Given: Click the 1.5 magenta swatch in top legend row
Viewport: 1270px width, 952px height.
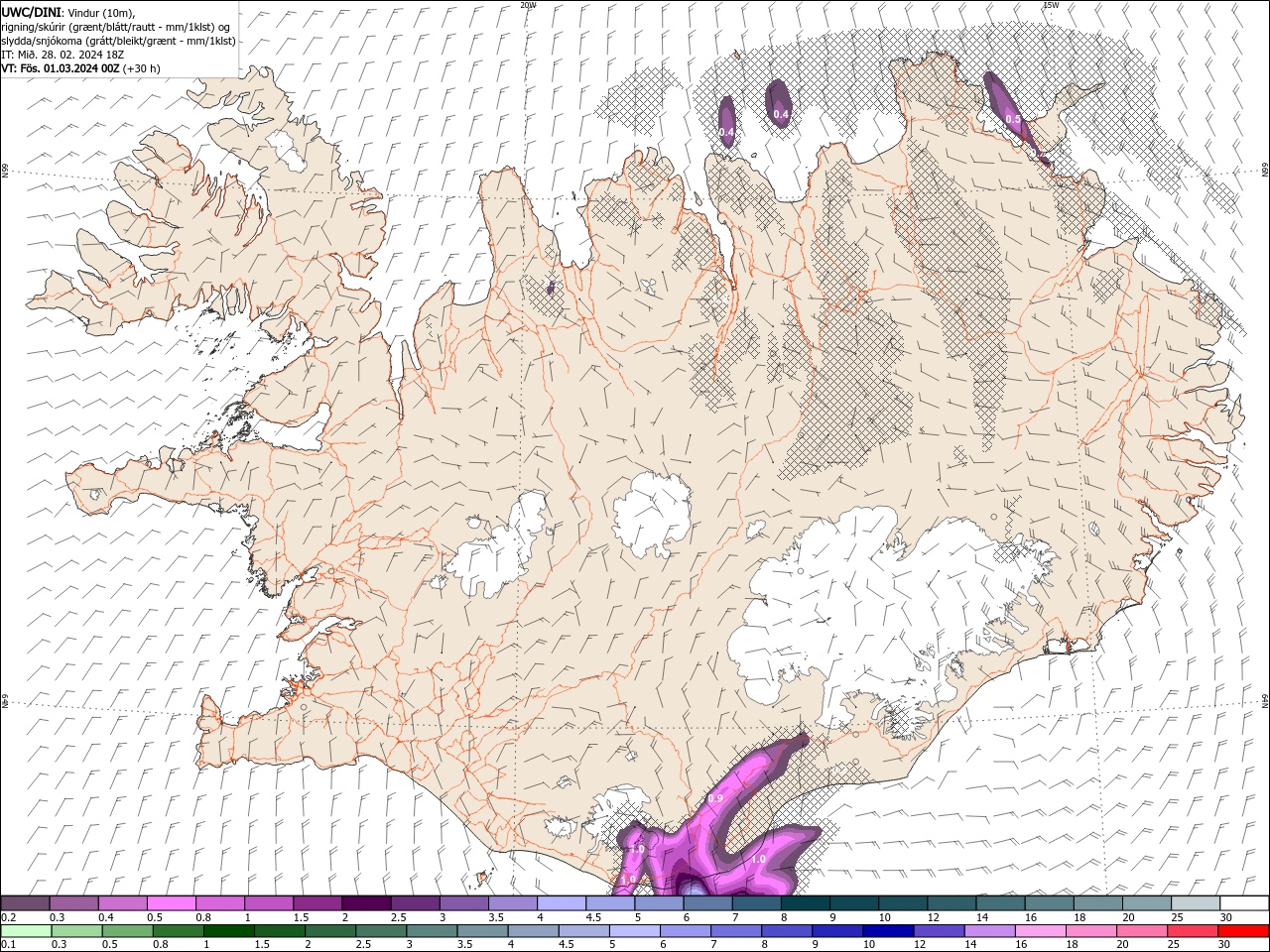Looking at the screenshot, I should click(x=317, y=903).
